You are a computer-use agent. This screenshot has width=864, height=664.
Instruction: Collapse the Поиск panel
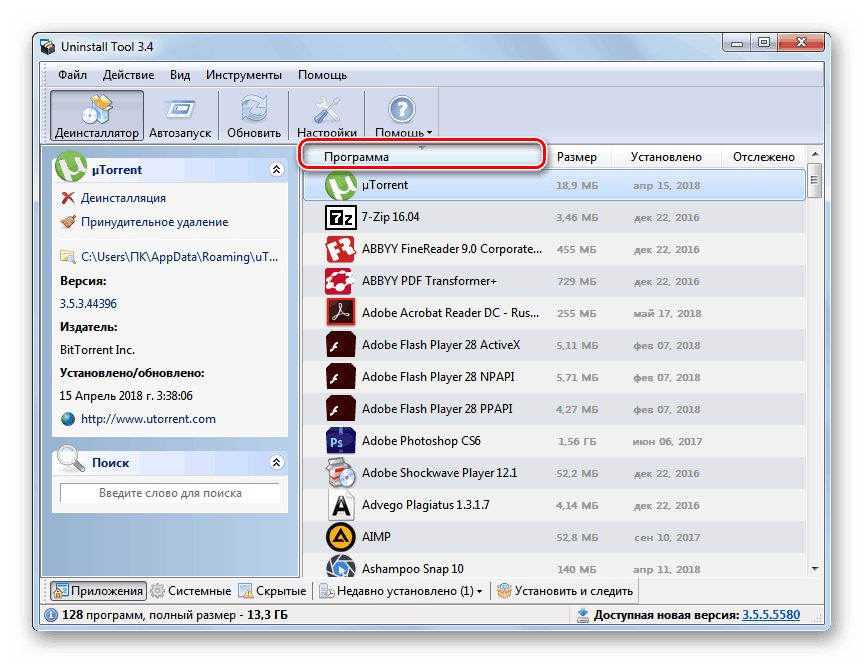276,462
